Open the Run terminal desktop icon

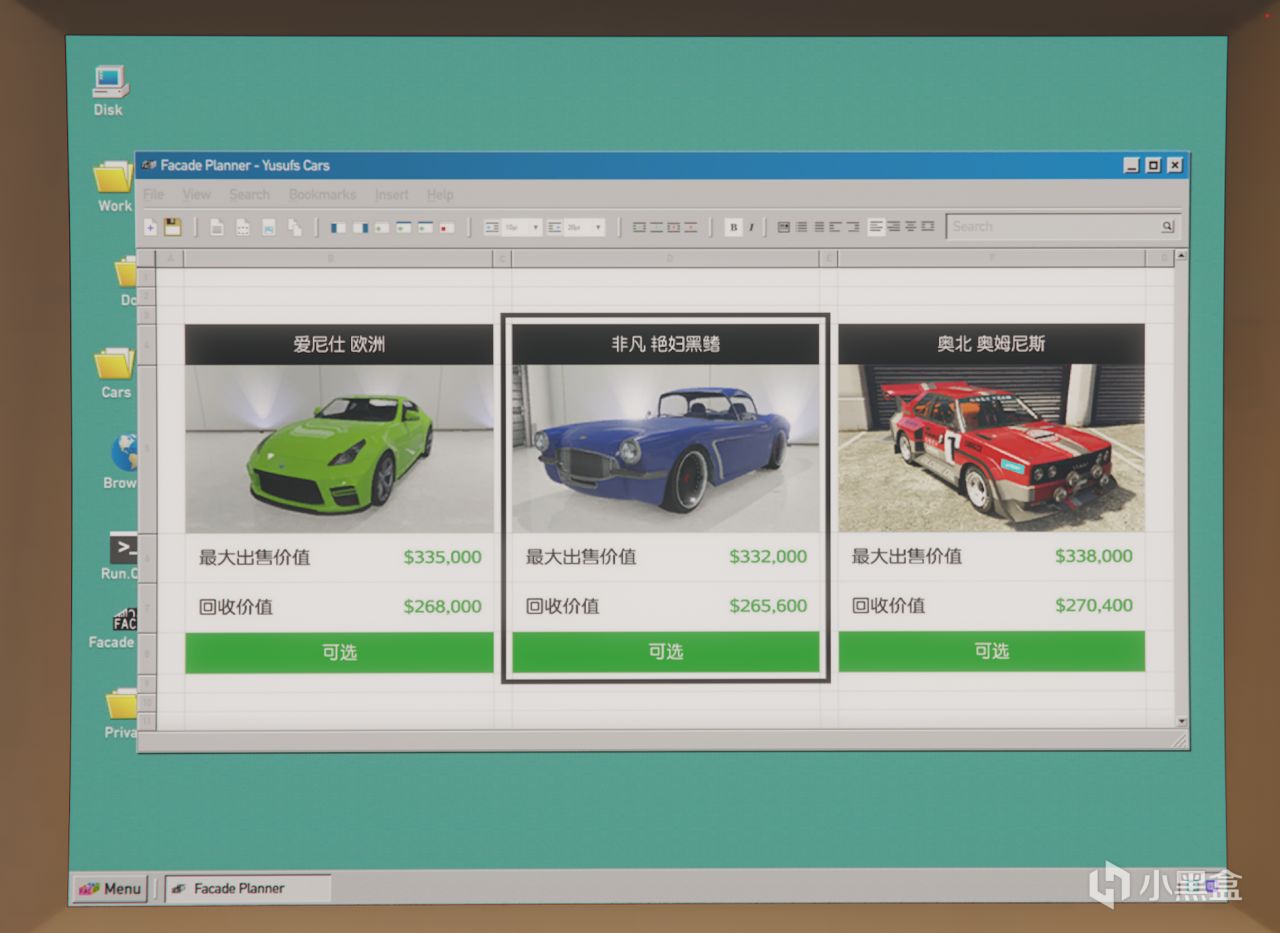pos(121,556)
